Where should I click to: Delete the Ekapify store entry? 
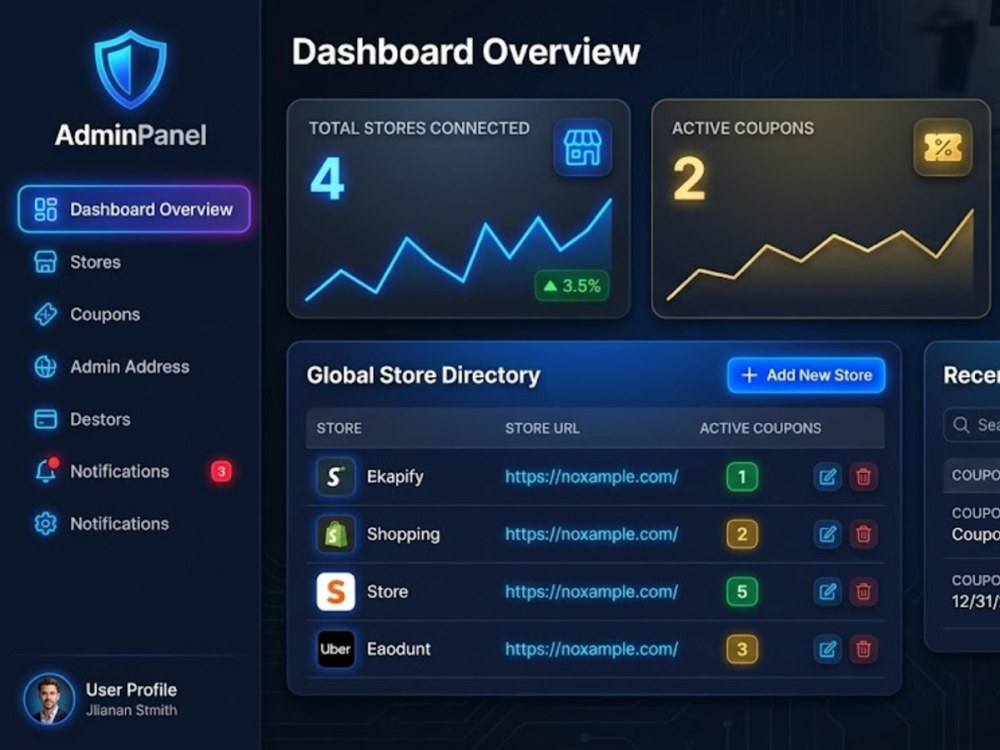tap(864, 476)
